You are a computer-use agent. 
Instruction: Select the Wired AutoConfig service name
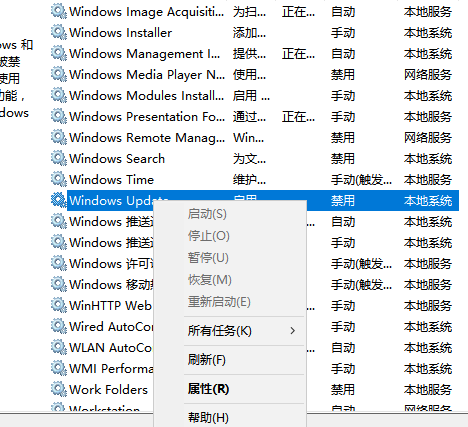tap(111, 327)
